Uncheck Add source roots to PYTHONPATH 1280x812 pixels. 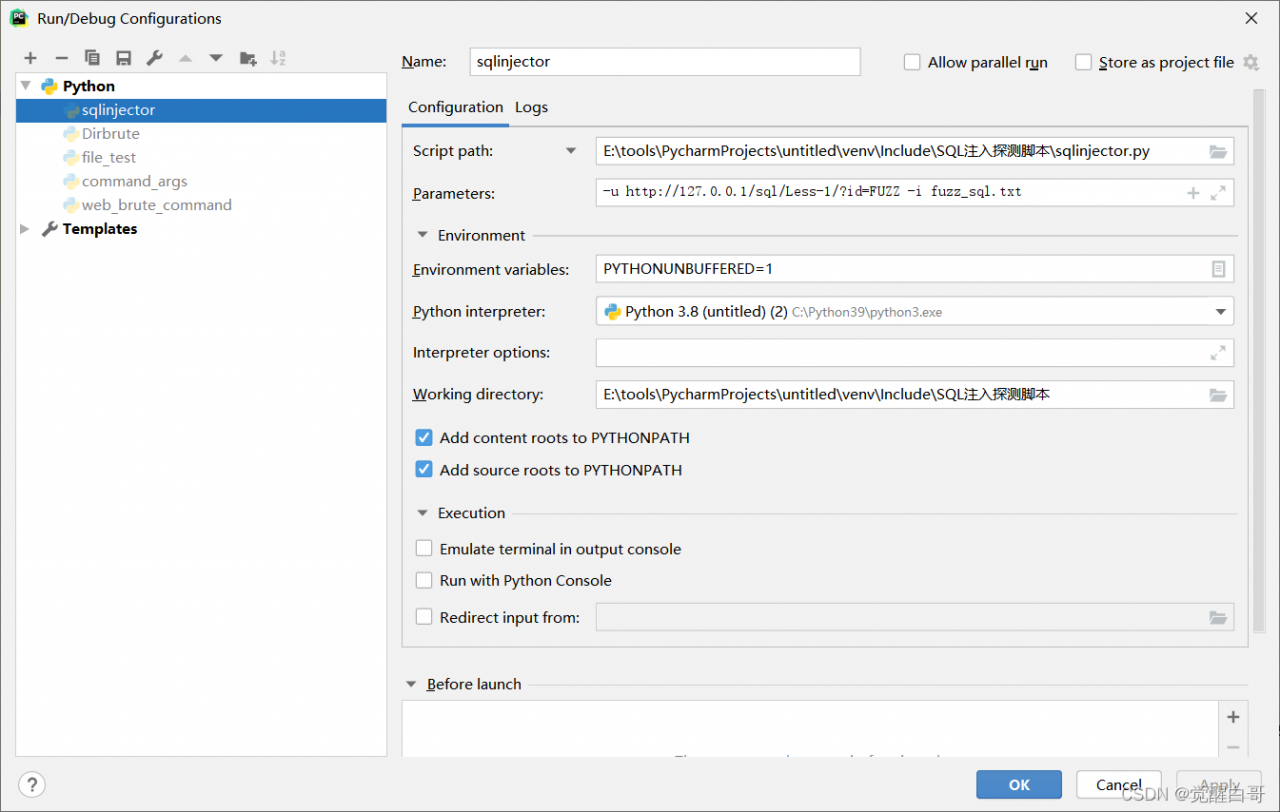pos(424,470)
